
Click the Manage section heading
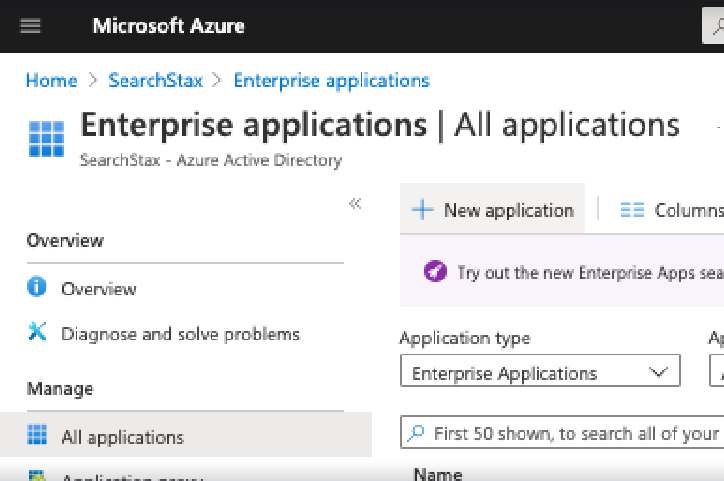(x=60, y=389)
